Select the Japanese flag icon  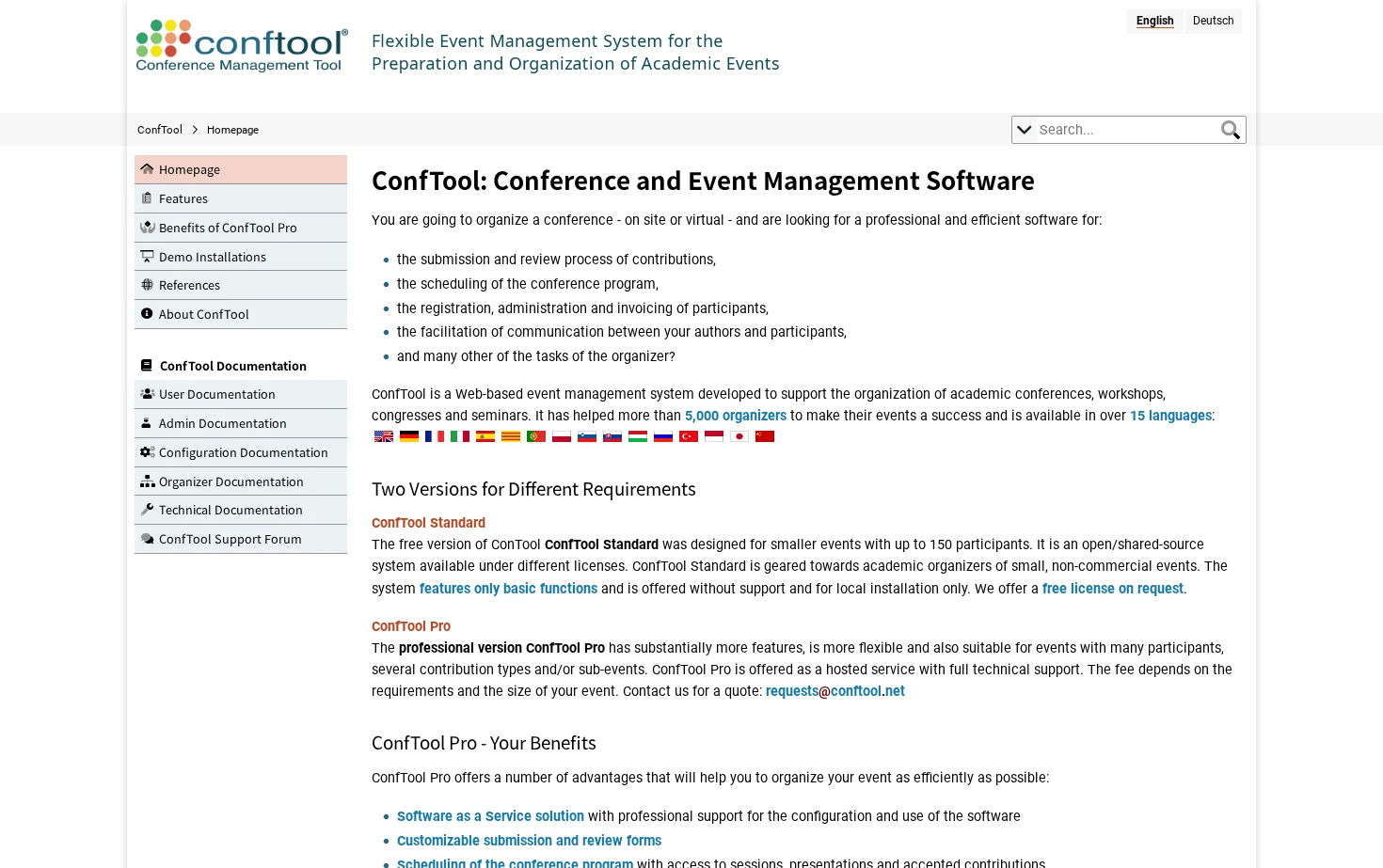[x=739, y=436]
